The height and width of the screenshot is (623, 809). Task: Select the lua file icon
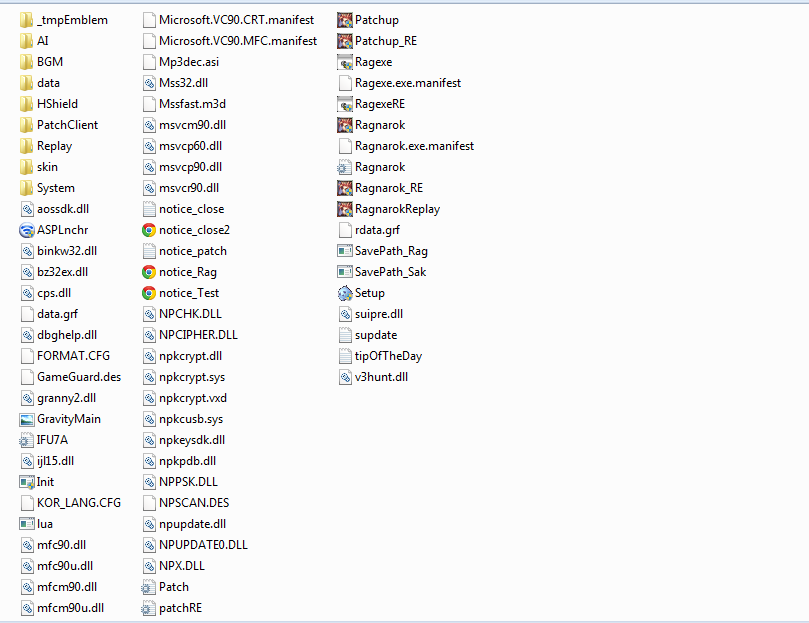(x=27, y=524)
